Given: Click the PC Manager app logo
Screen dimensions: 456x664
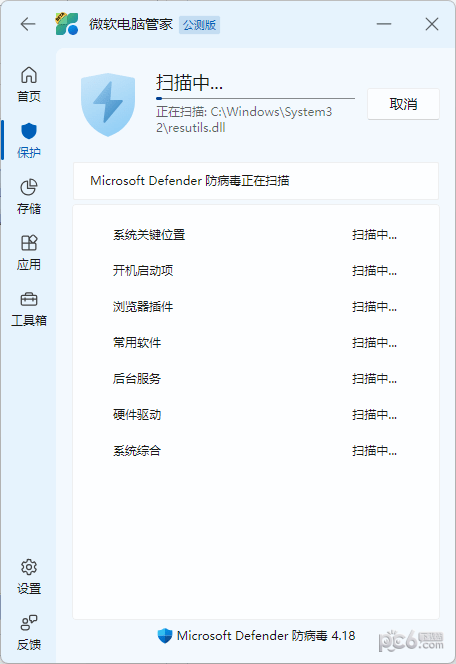Looking at the screenshot, I should [67, 24].
